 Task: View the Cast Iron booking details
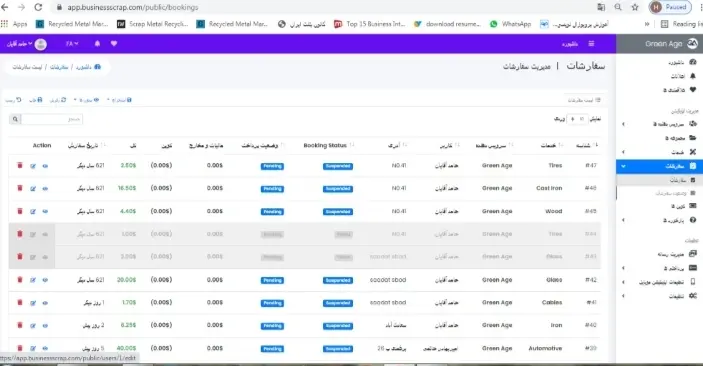point(45,188)
